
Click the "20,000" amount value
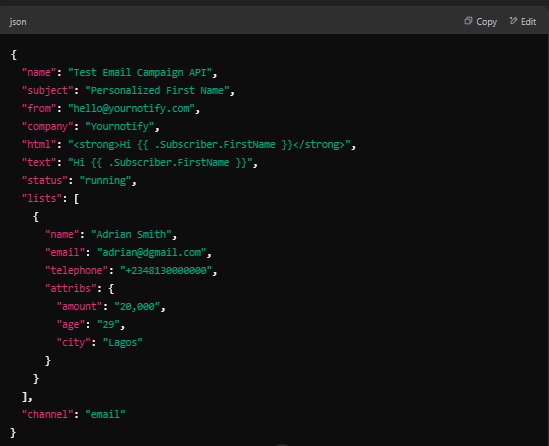pyautogui.click(x=137, y=306)
